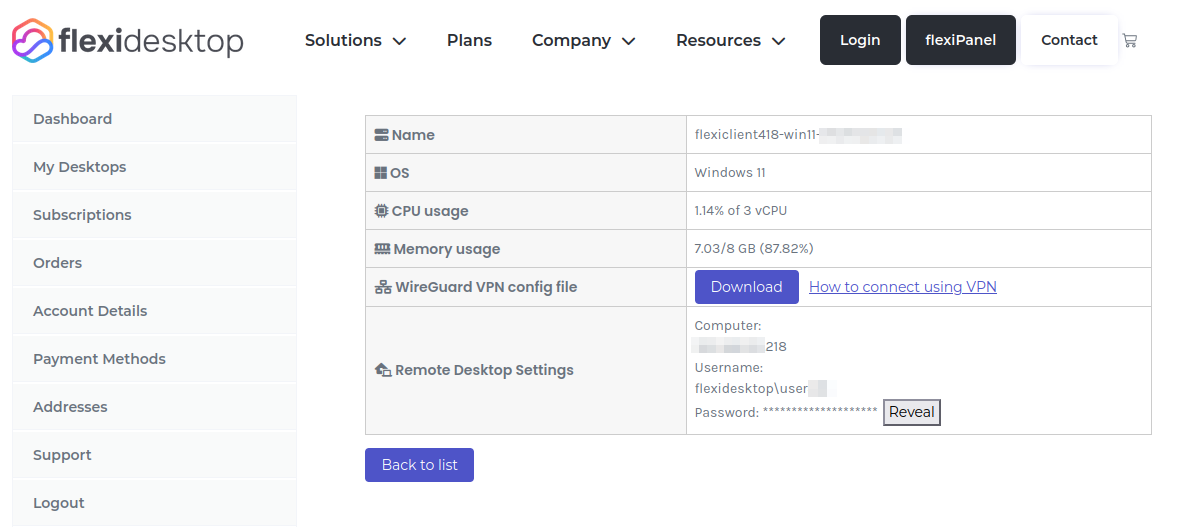Image resolution: width=1189 pixels, height=527 pixels.
Task: Click the Back to list button
Action: (419, 465)
